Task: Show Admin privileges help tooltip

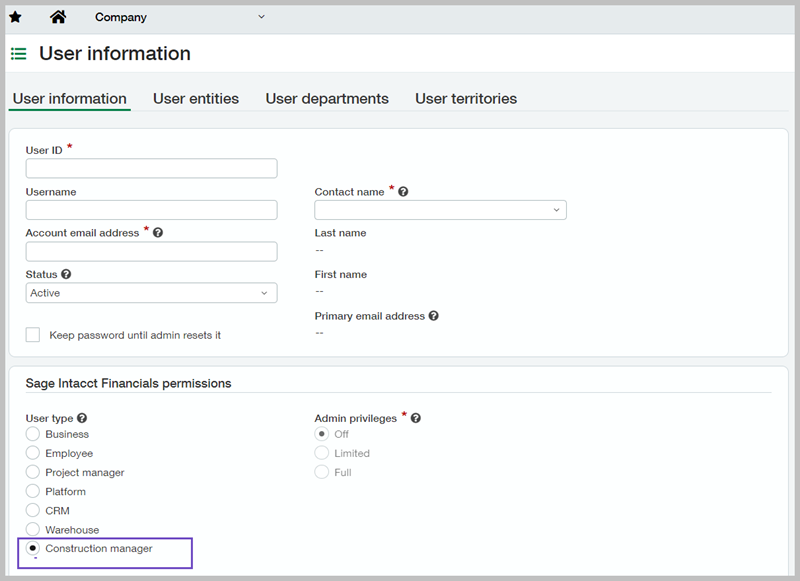Action: [415, 418]
